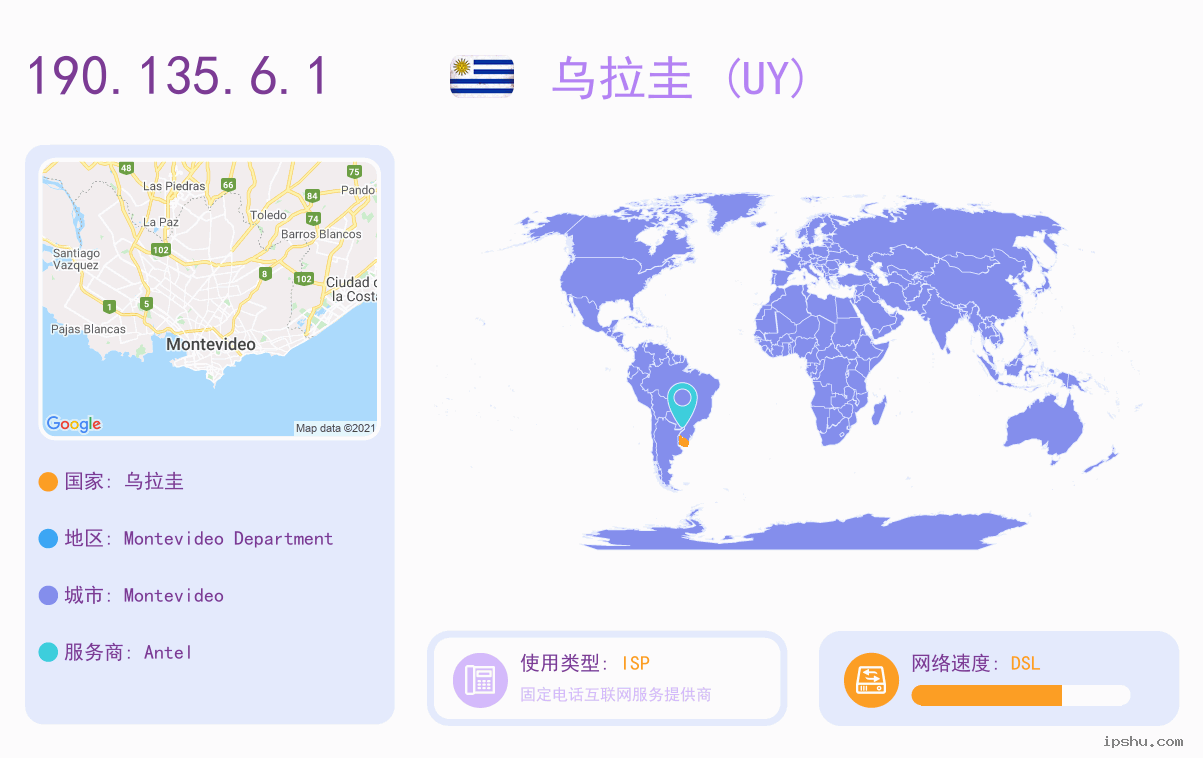Click the Antel service provider text
Image resolution: width=1203 pixels, height=758 pixels.
click(168, 652)
